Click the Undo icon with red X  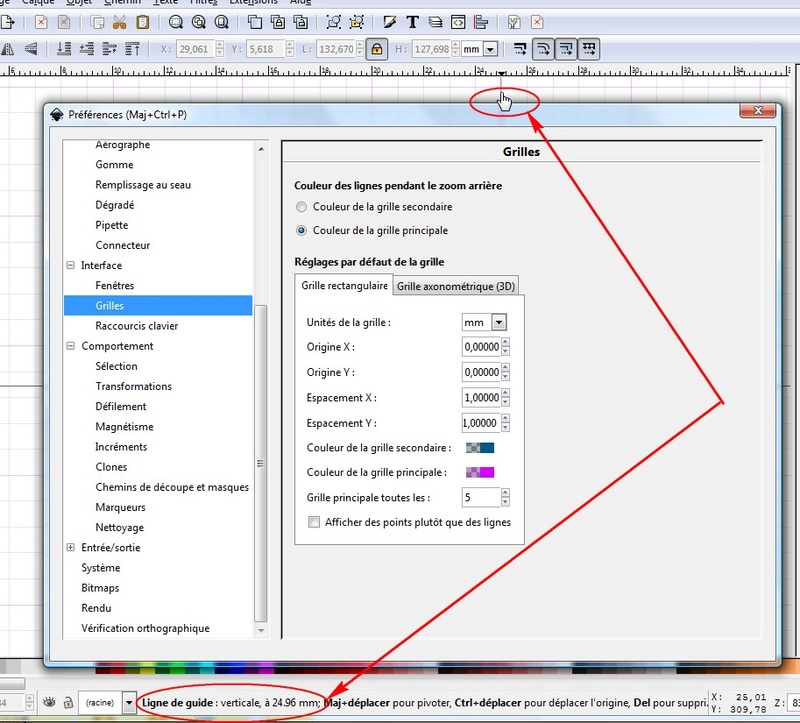41,22
